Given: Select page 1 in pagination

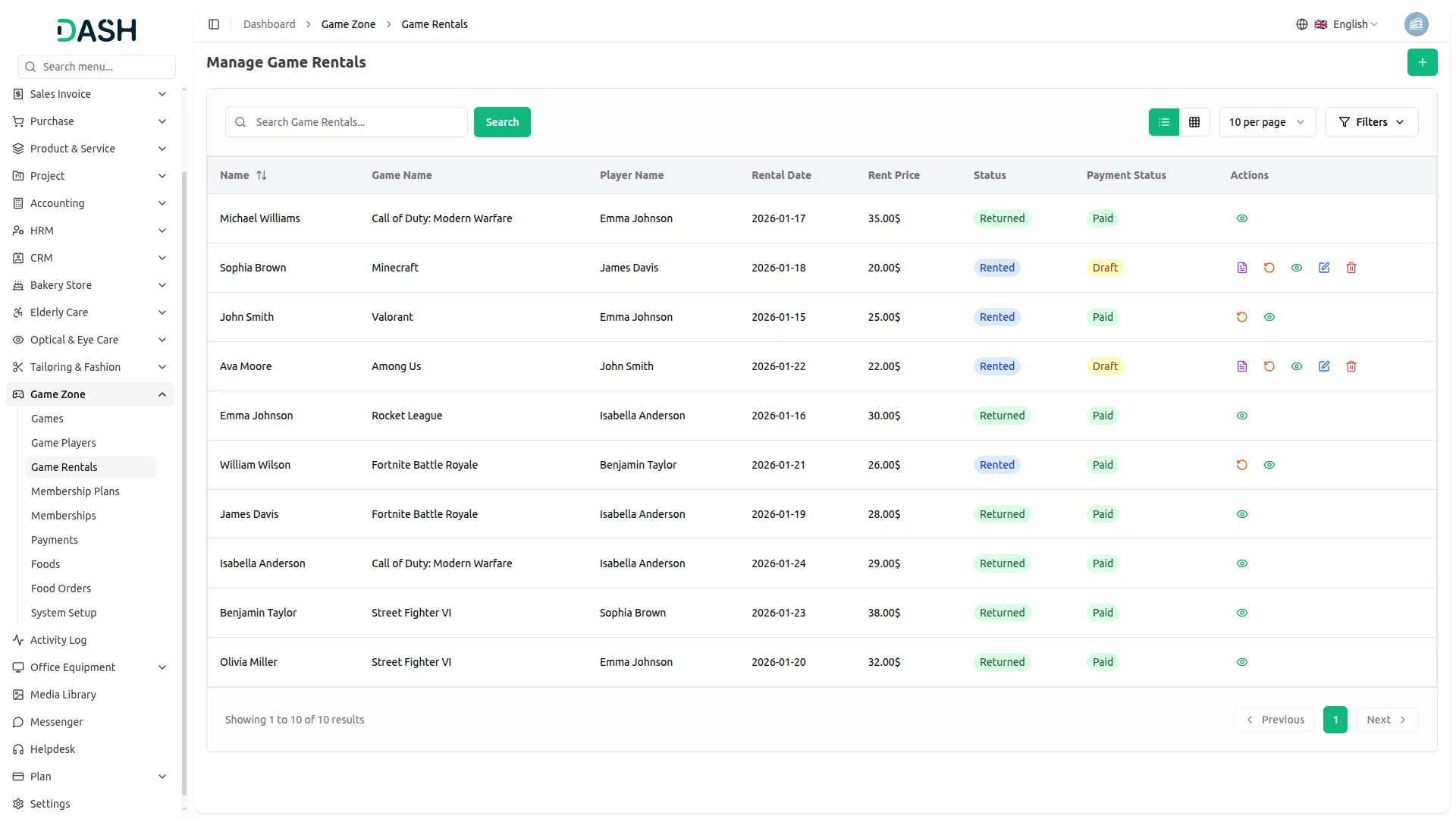Looking at the screenshot, I should pos(1335,720).
